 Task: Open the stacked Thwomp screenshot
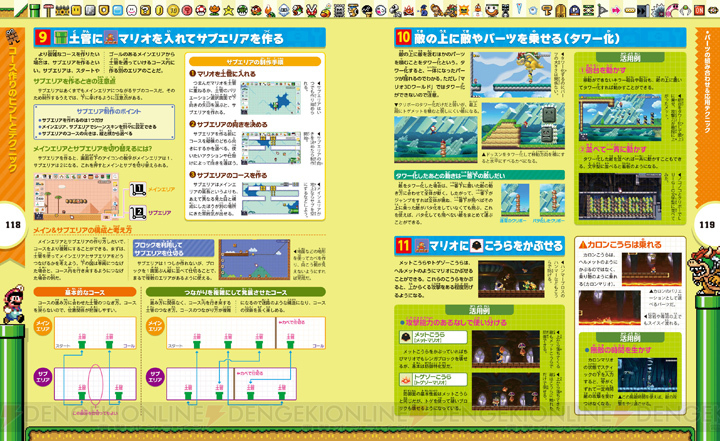[x=523, y=126]
